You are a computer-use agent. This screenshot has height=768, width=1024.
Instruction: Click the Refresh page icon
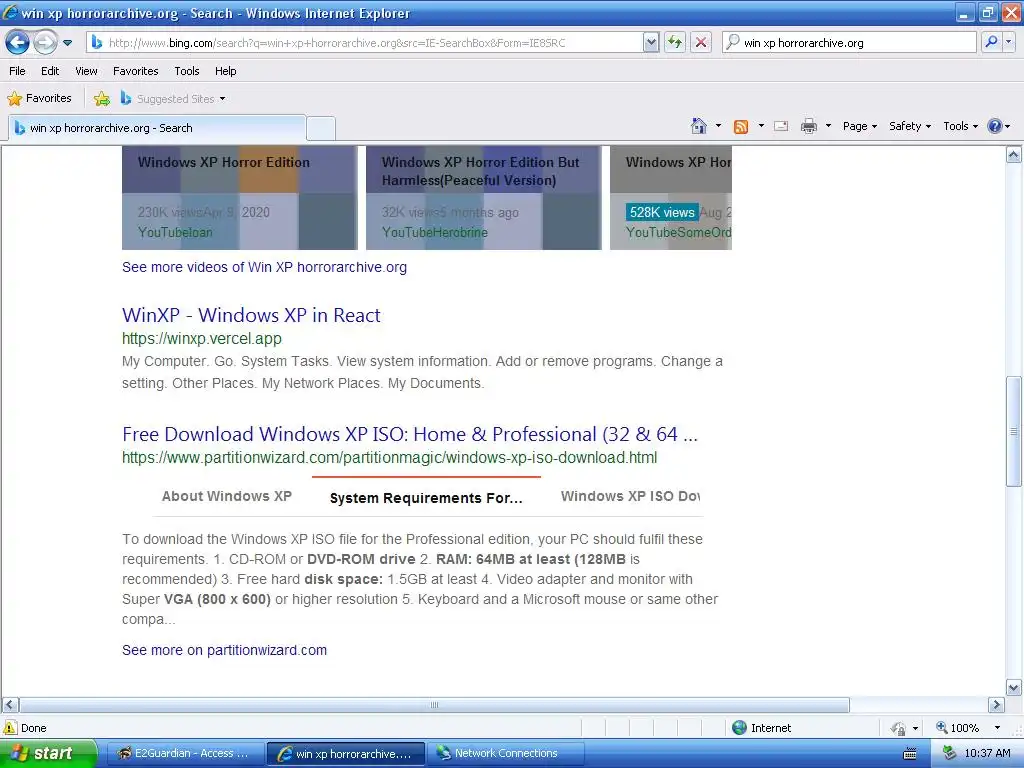point(675,43)
